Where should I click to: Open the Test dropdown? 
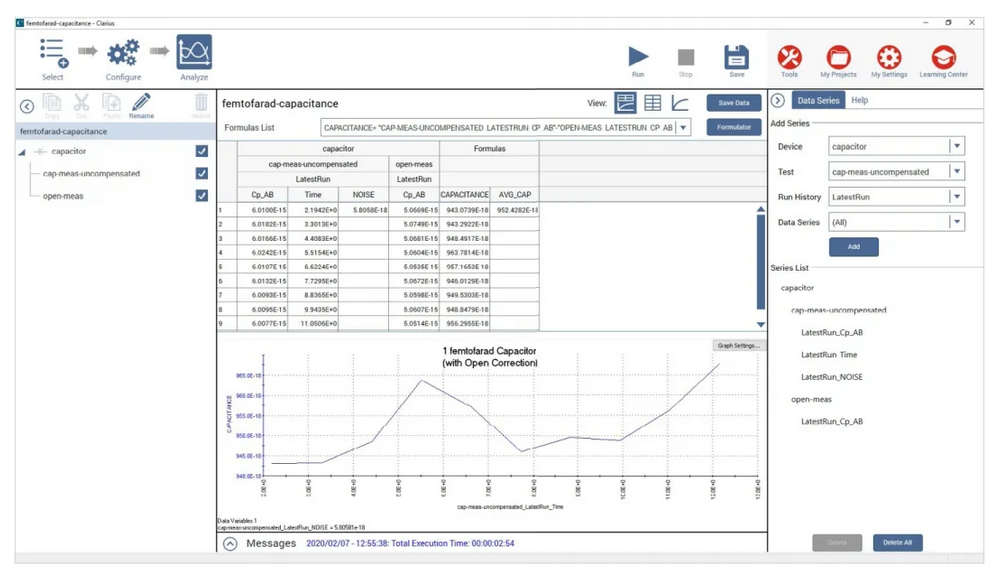(x=957, y=172)
